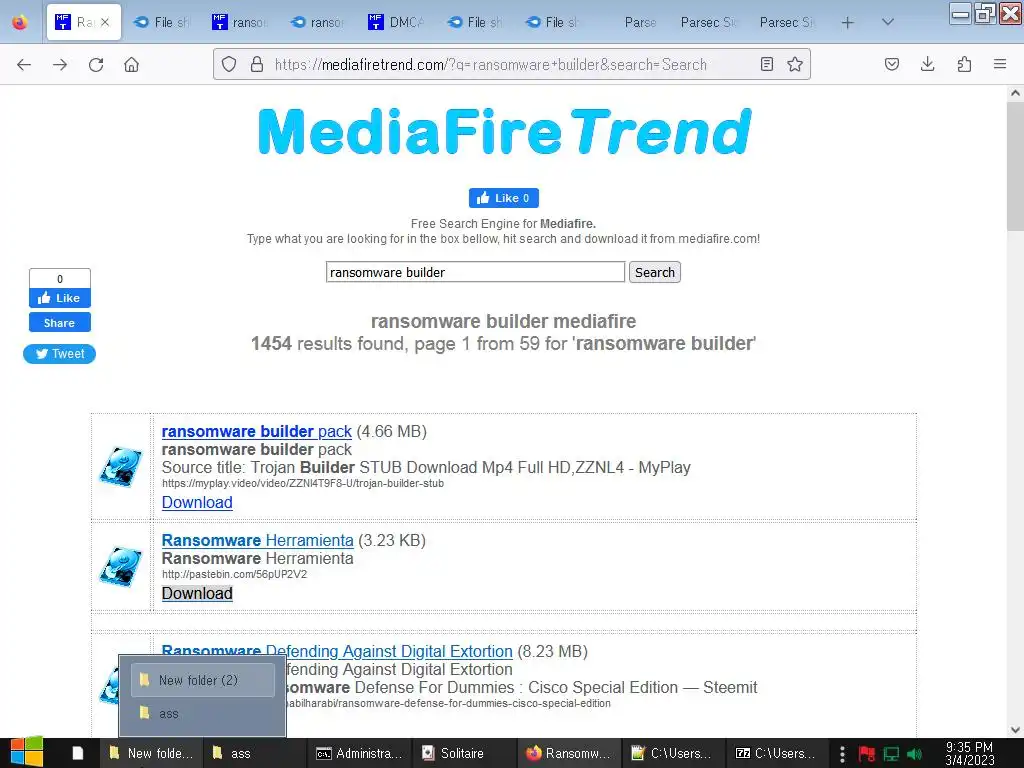The image size is (1024, 768).
Task: Open the browser downloads panel
Action: (x=927, y=64)
